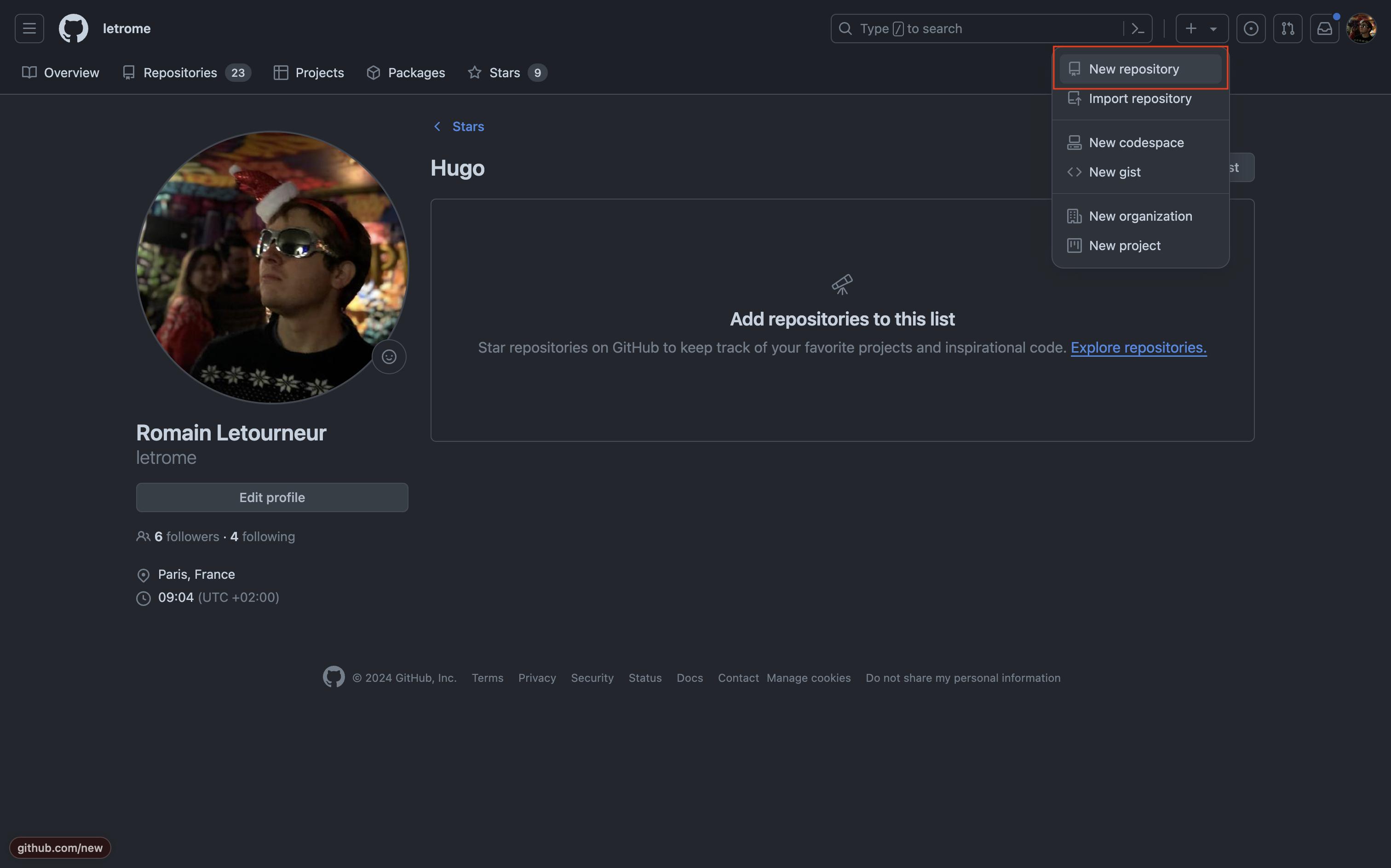
Task: Click the Edit profile button
Action: click(272, 497)
